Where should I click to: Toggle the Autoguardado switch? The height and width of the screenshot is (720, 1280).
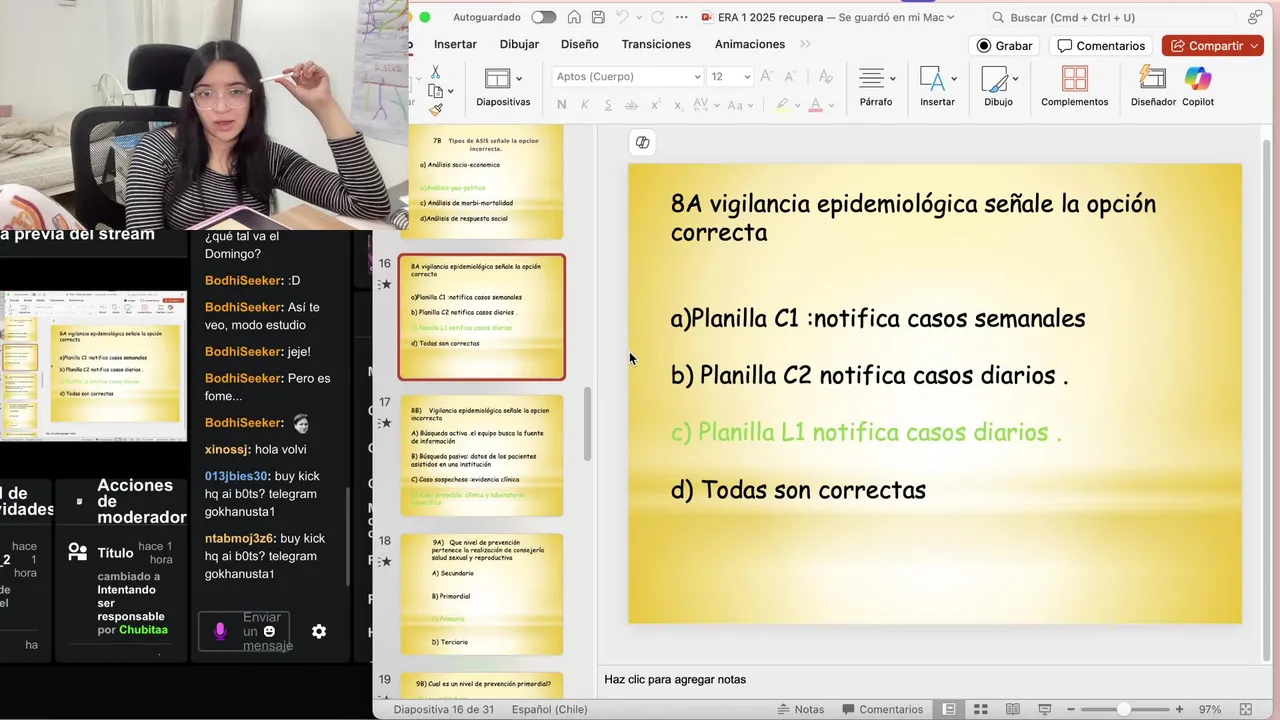coord(543,17)
